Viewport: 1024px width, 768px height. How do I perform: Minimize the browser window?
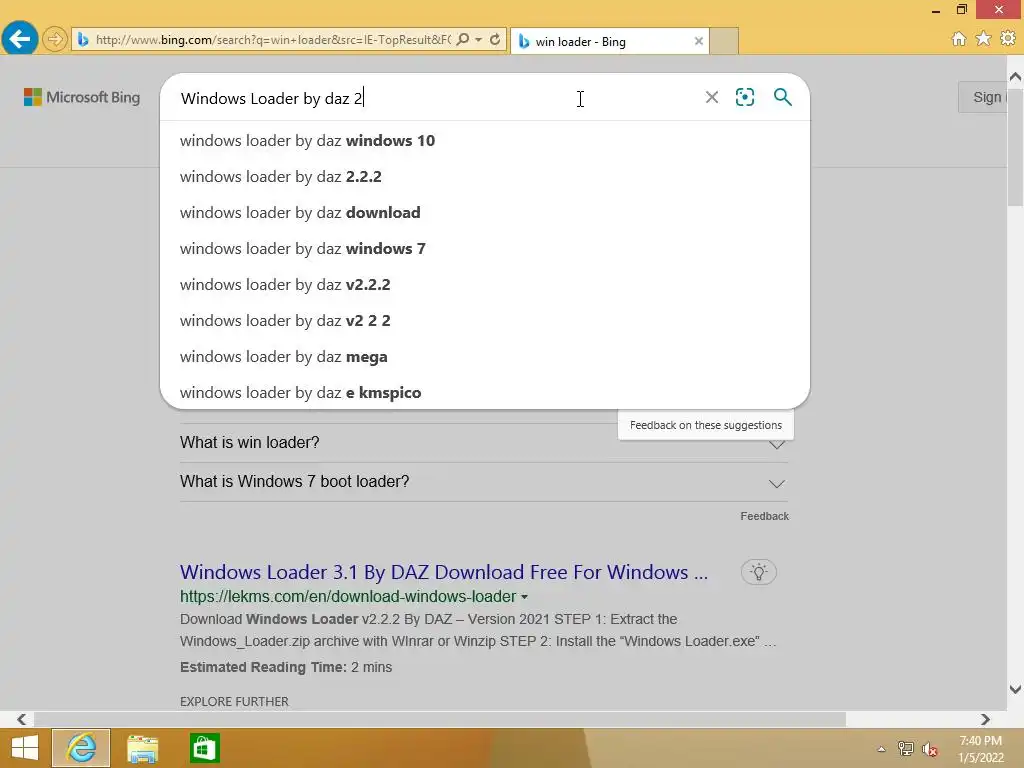(936, 10)
